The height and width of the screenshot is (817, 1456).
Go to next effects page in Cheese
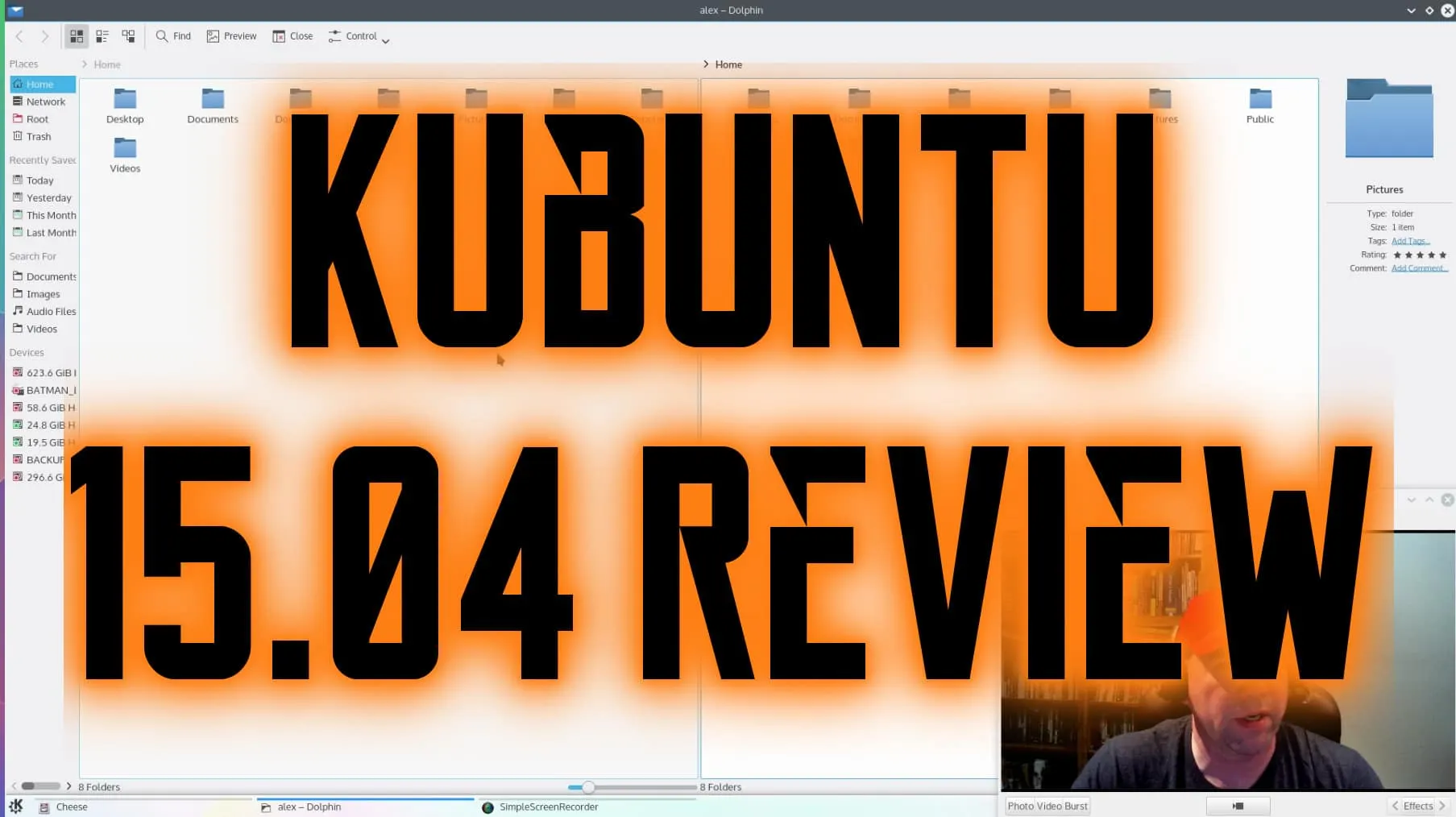[x=1442, y=806]
